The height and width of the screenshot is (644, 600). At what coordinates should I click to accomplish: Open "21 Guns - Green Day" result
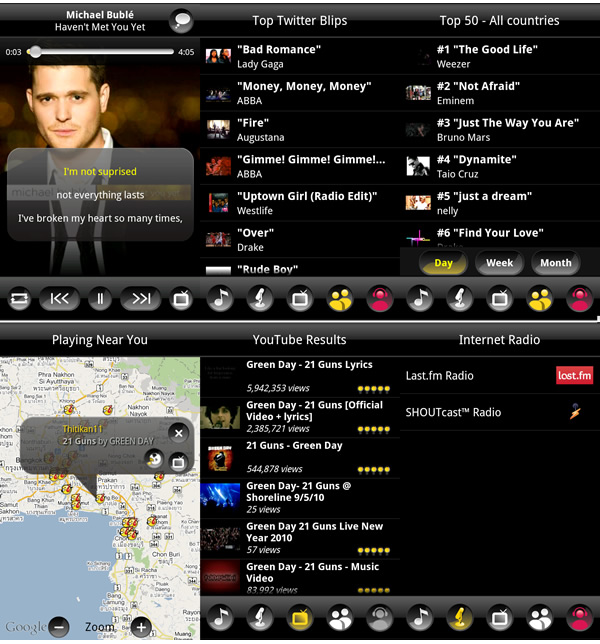[x=300, y=457]
